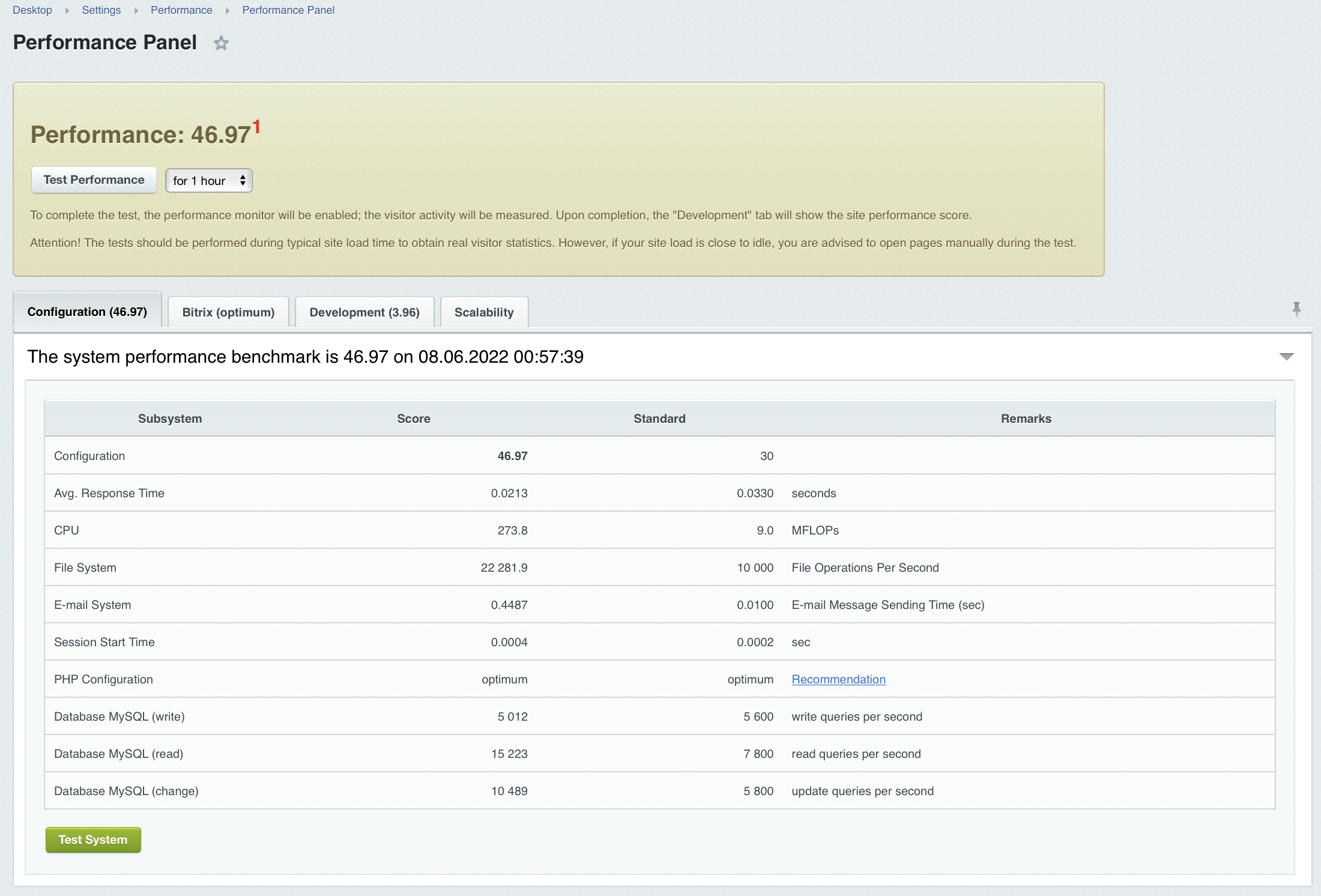The height and width of the screenshot is (896, 1321).
Task: Click the Database MySQL (read) score 15 223
Action: [x=509, y=754]
